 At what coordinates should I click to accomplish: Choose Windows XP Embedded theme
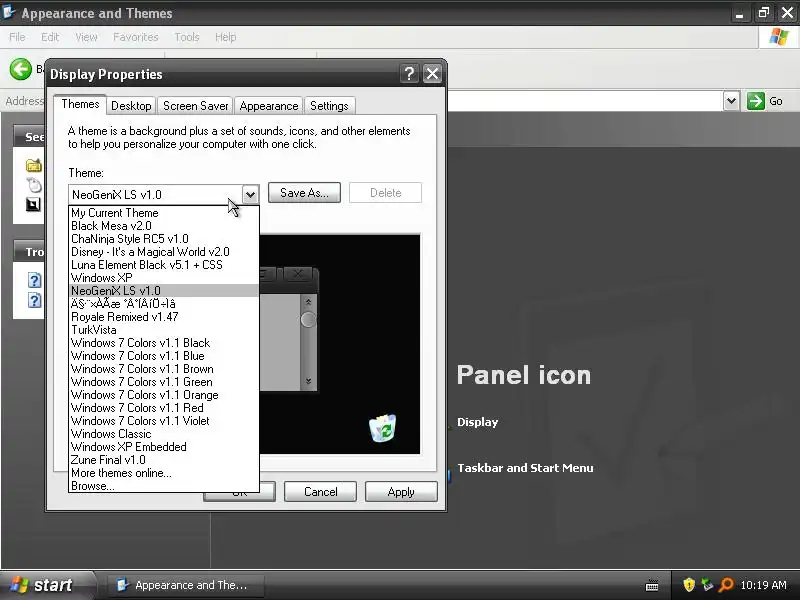click(163, 447)
